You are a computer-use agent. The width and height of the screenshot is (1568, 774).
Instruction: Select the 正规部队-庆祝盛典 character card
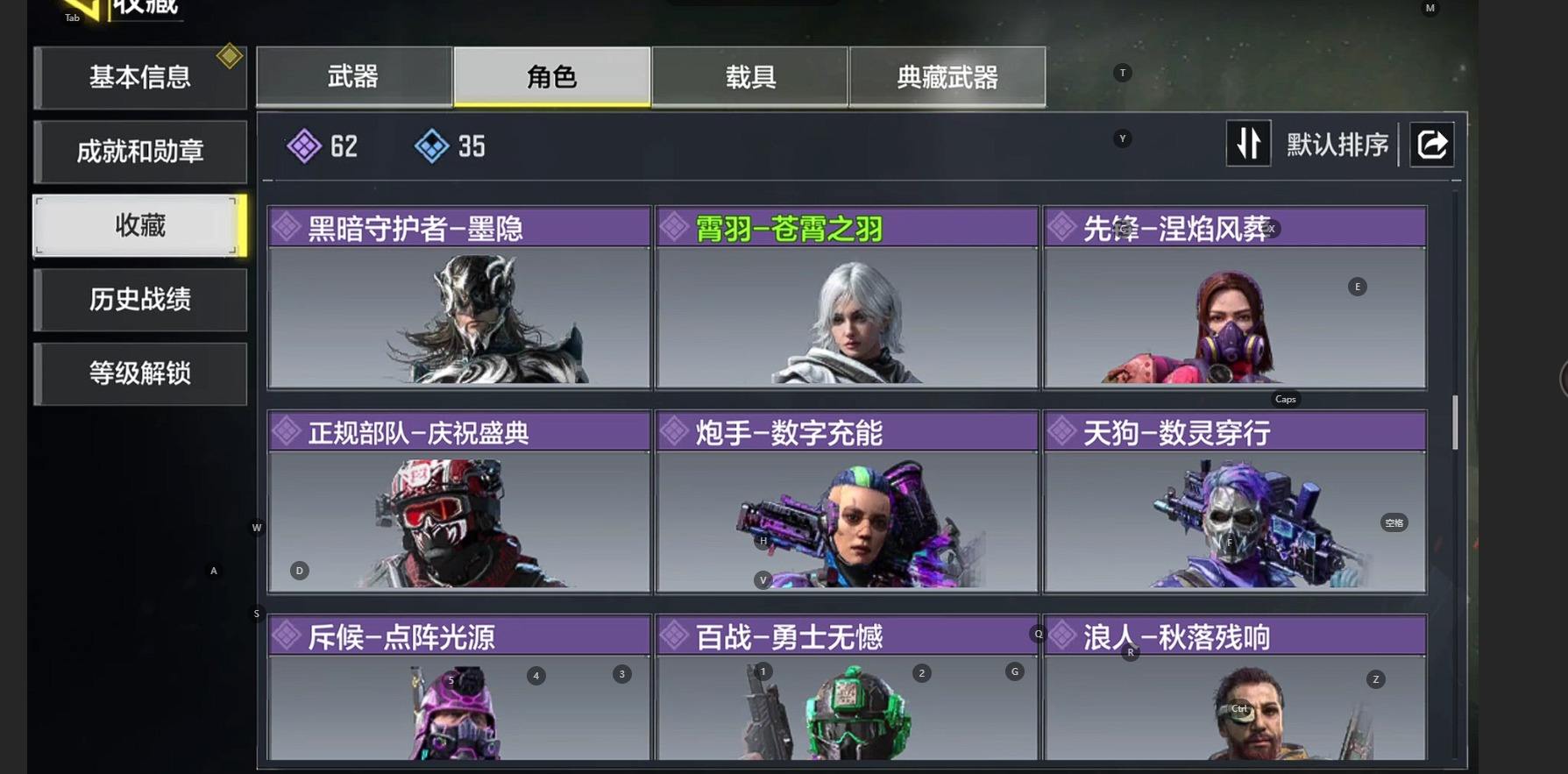[x=459, y=501]
